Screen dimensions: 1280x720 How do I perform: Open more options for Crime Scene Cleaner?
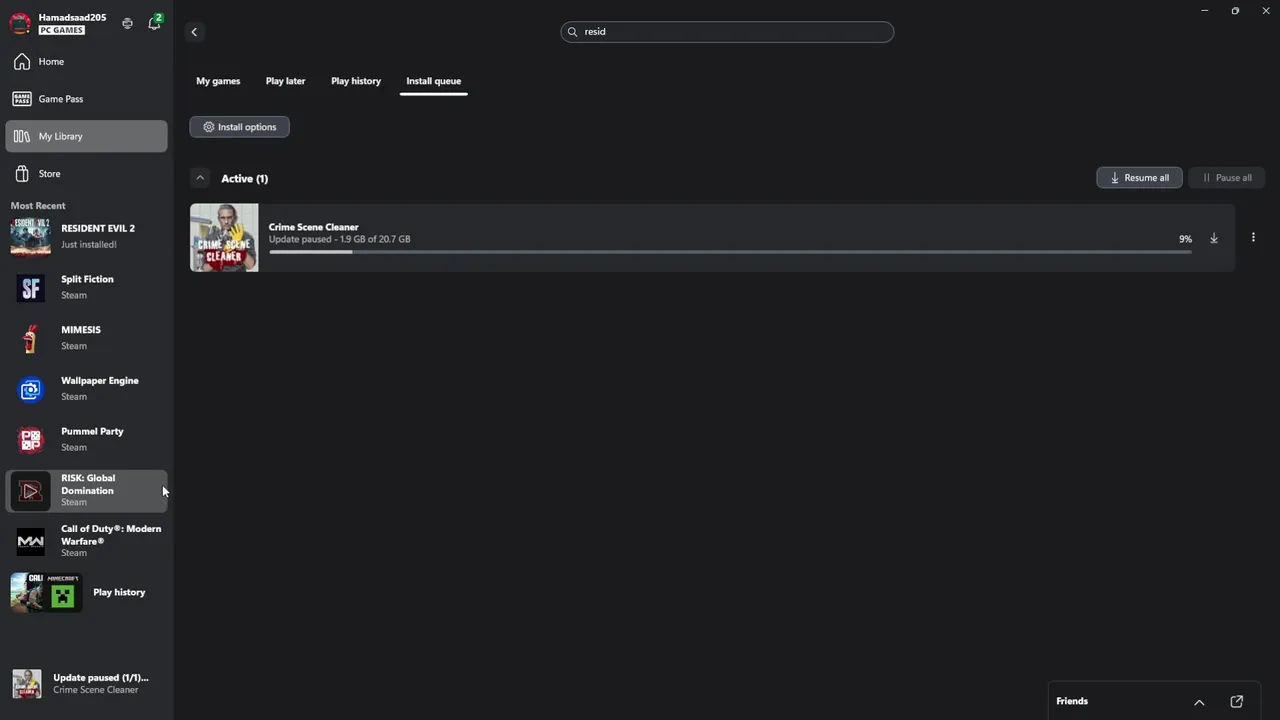[1253, 238]
